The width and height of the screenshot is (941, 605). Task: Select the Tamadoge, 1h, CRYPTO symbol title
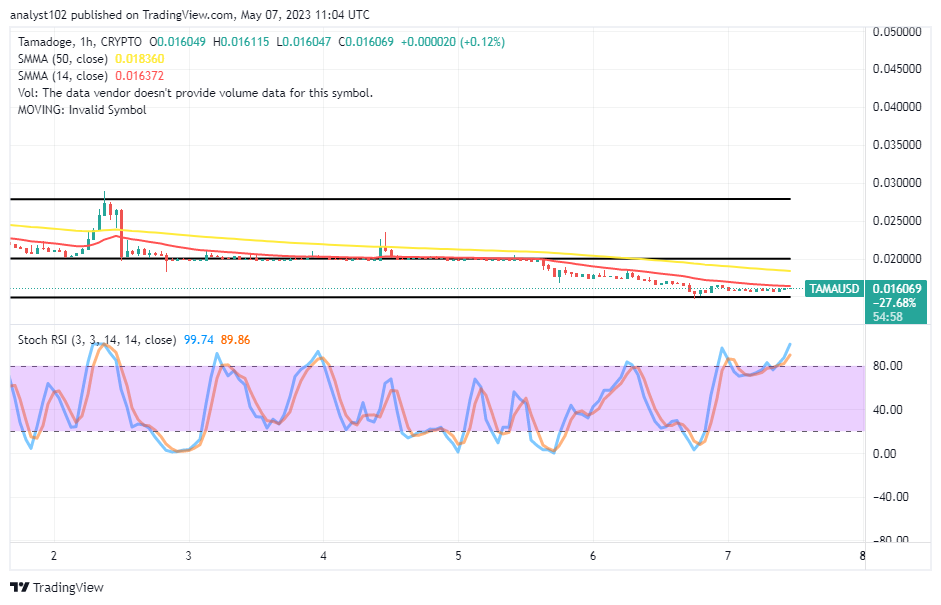coord(80,42)
